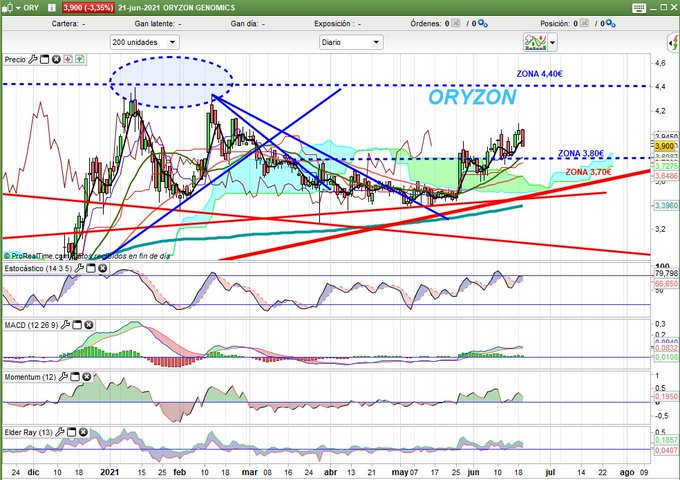The image size is (680, 480).
Task: Maximize the Precio panel with its window icon
Action: 44,59
